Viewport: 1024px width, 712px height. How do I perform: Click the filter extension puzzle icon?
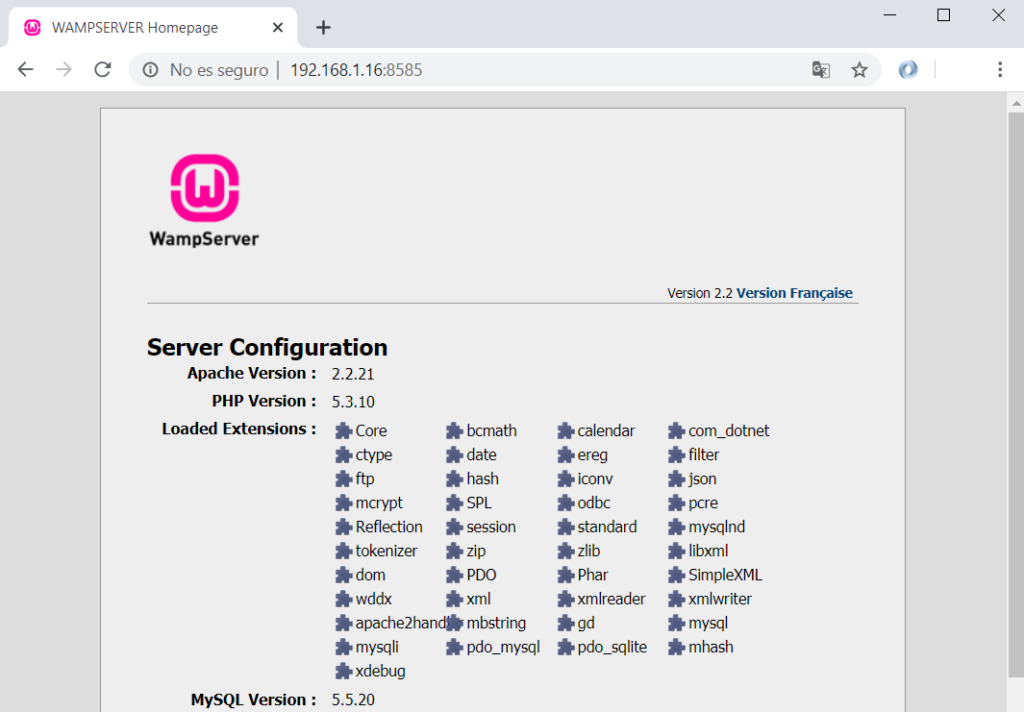[x=677, y=455]
